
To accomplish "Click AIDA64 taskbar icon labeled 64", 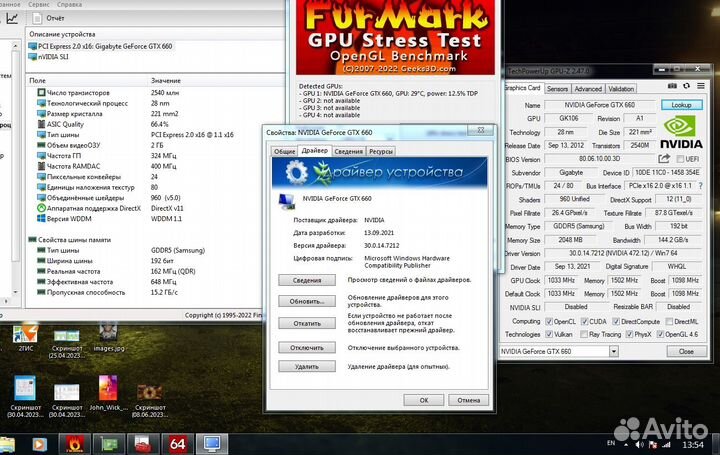I will click(x=177, y=444).
